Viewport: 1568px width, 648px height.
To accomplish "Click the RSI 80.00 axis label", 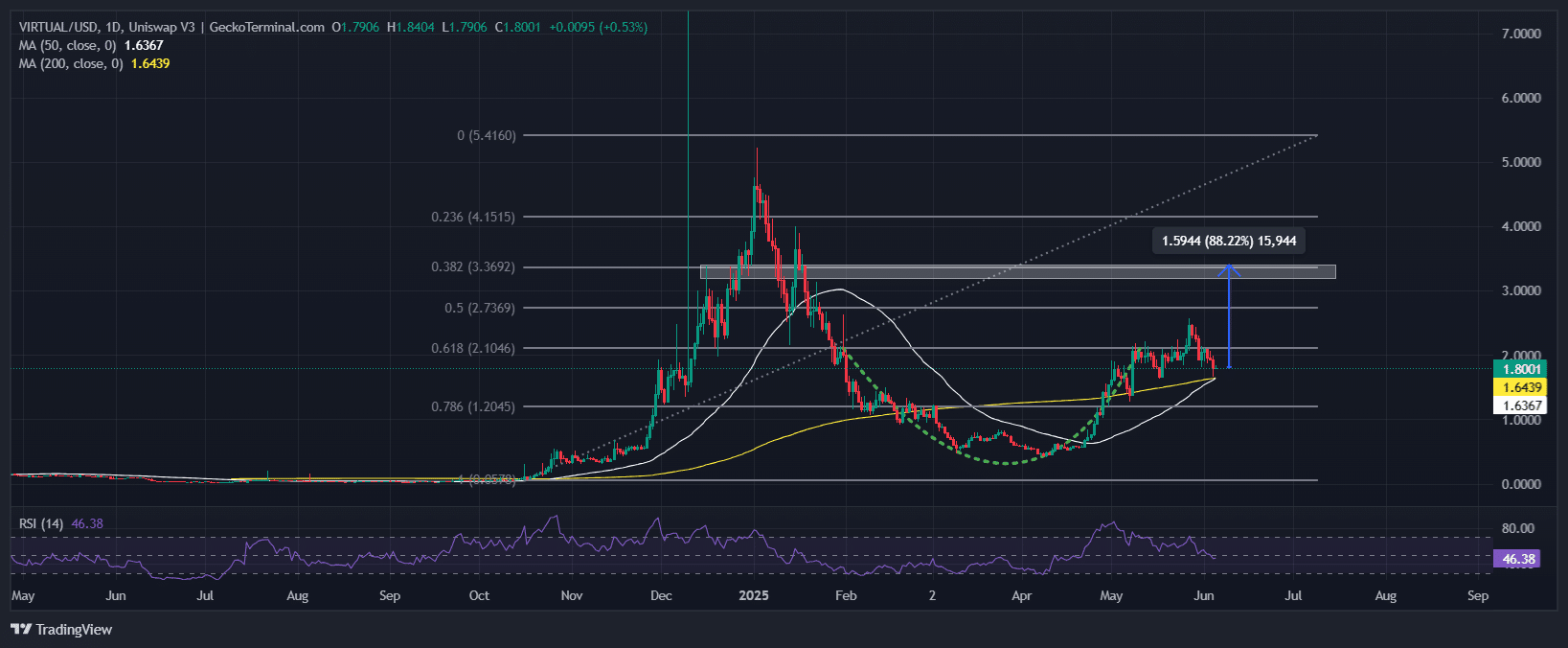I will (x=1518, y=528).
